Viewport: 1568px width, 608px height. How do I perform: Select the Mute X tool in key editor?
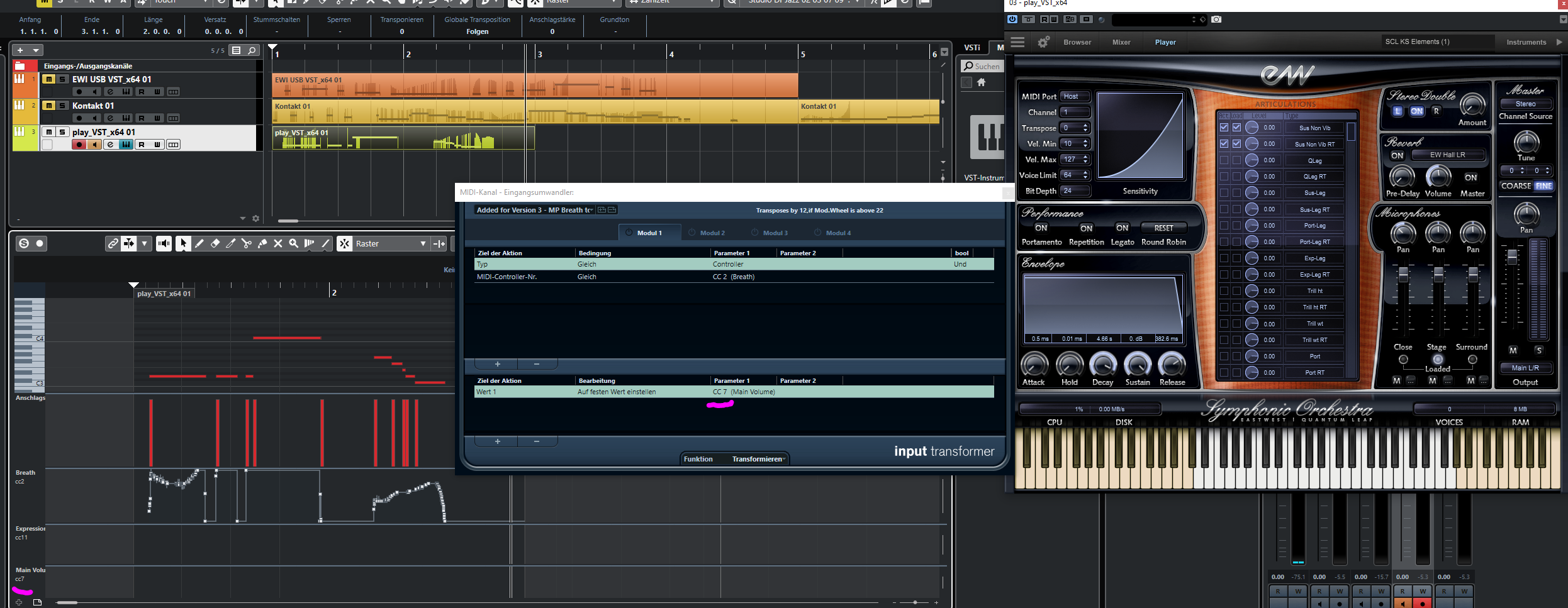(x=278, y=244)
